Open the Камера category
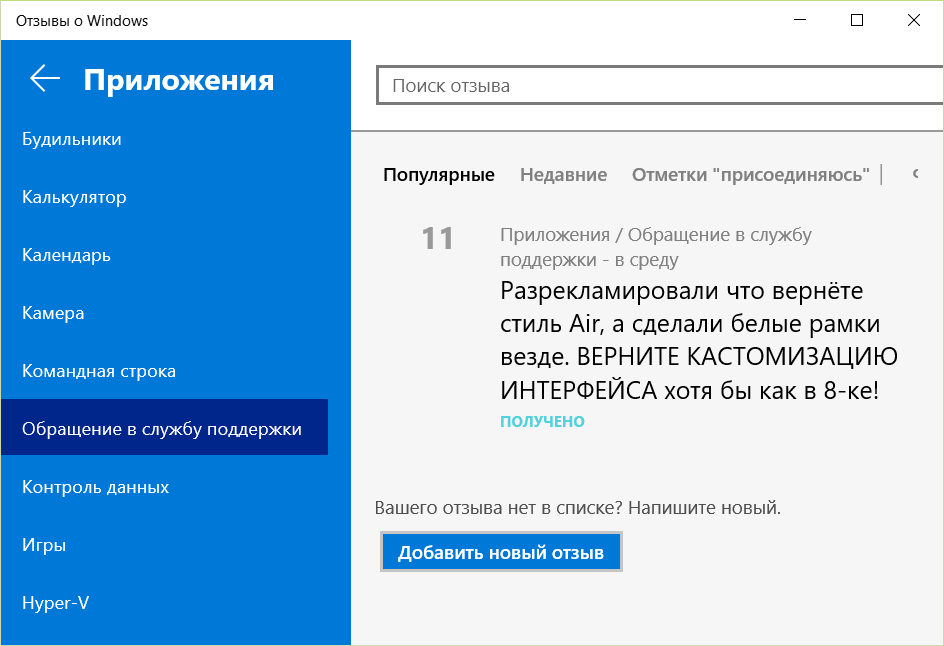 point(53,313)
